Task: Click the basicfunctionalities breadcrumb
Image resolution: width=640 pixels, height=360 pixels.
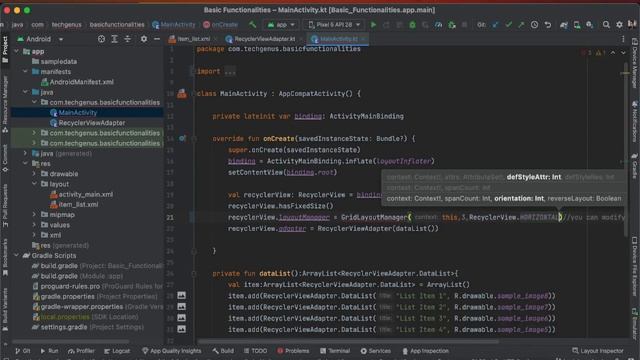Action: point(117,25)
